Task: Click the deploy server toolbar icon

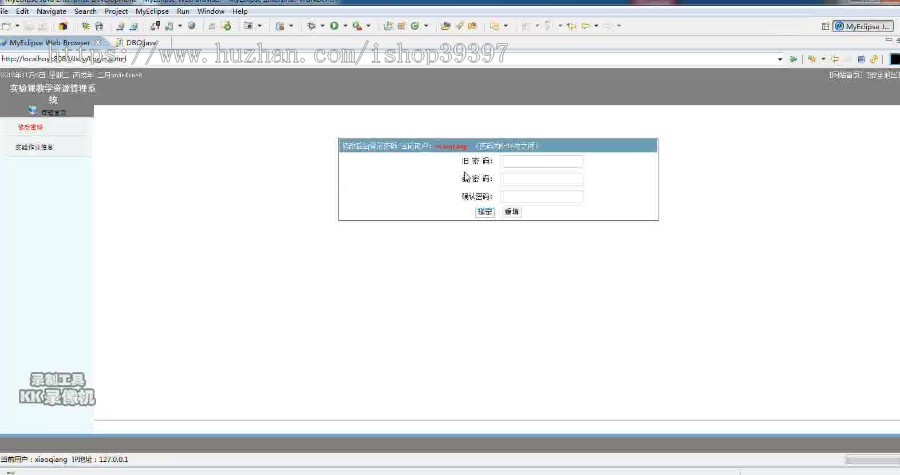Action: (x=120, y=26)
